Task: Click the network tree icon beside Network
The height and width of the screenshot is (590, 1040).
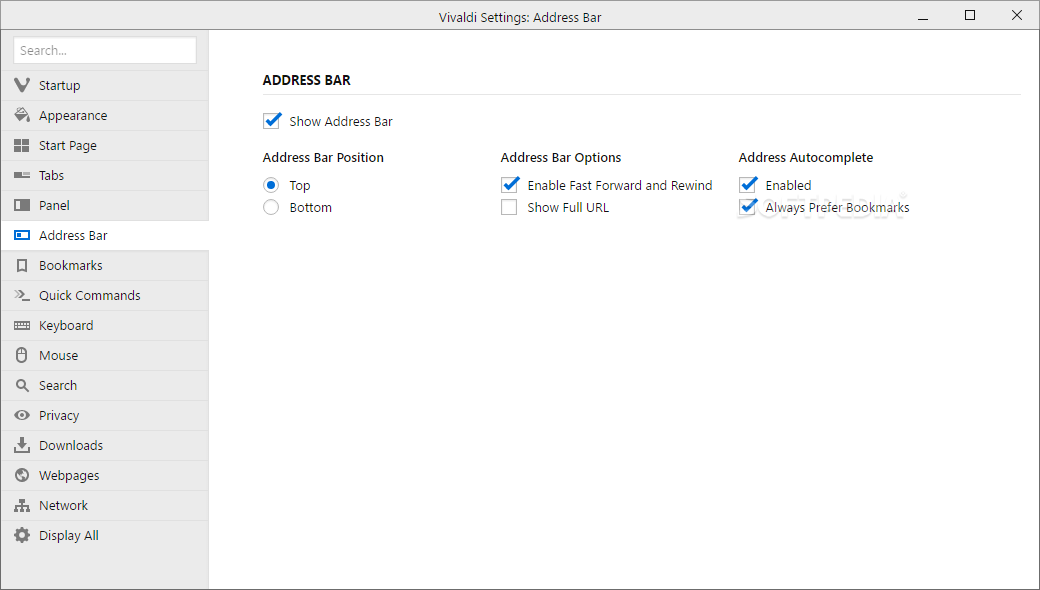Action: (x=22, y=505)
